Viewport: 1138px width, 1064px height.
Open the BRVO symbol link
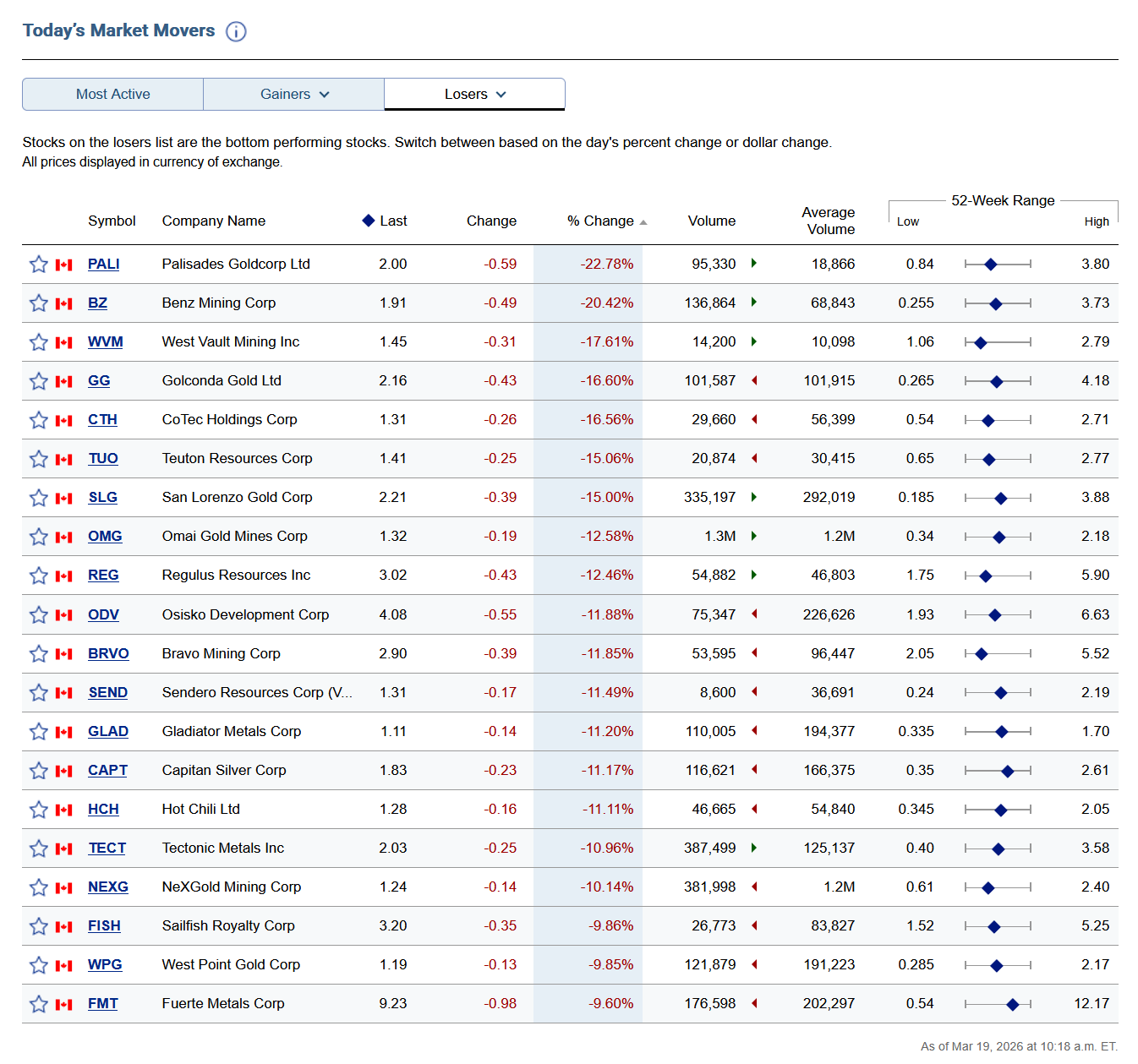[108, 653]
